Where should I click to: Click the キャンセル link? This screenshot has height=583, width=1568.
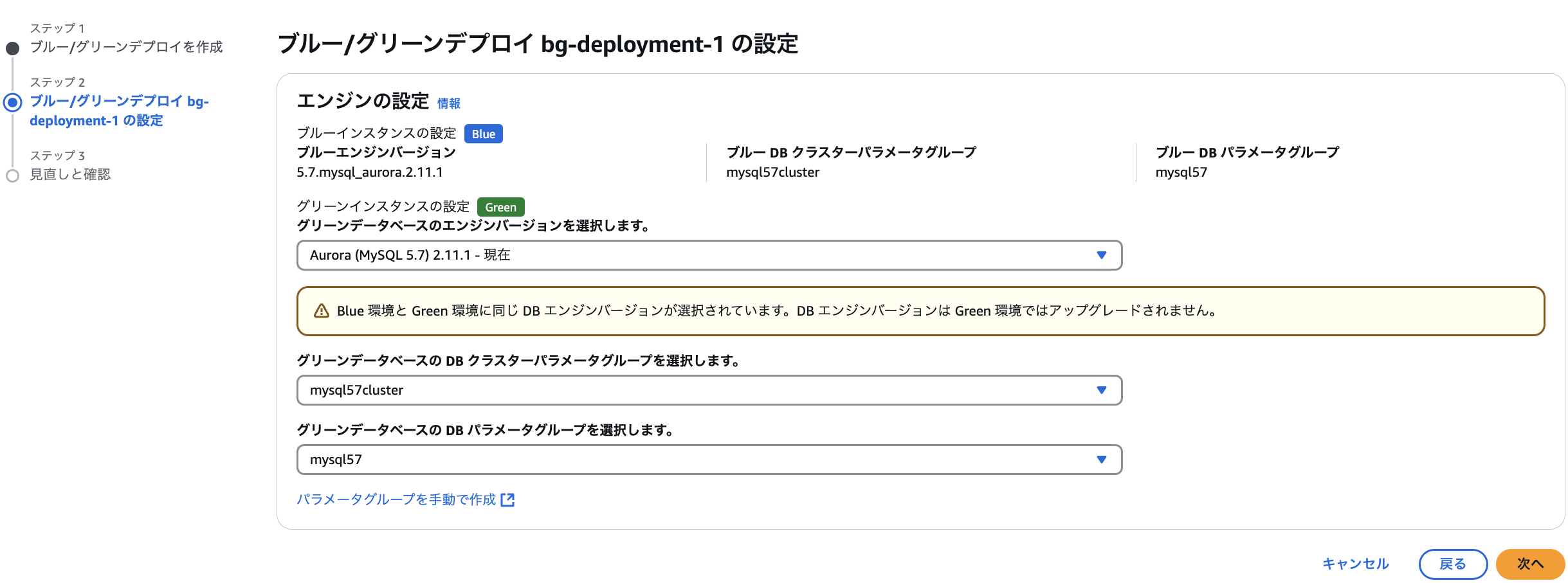(1355, 564)
